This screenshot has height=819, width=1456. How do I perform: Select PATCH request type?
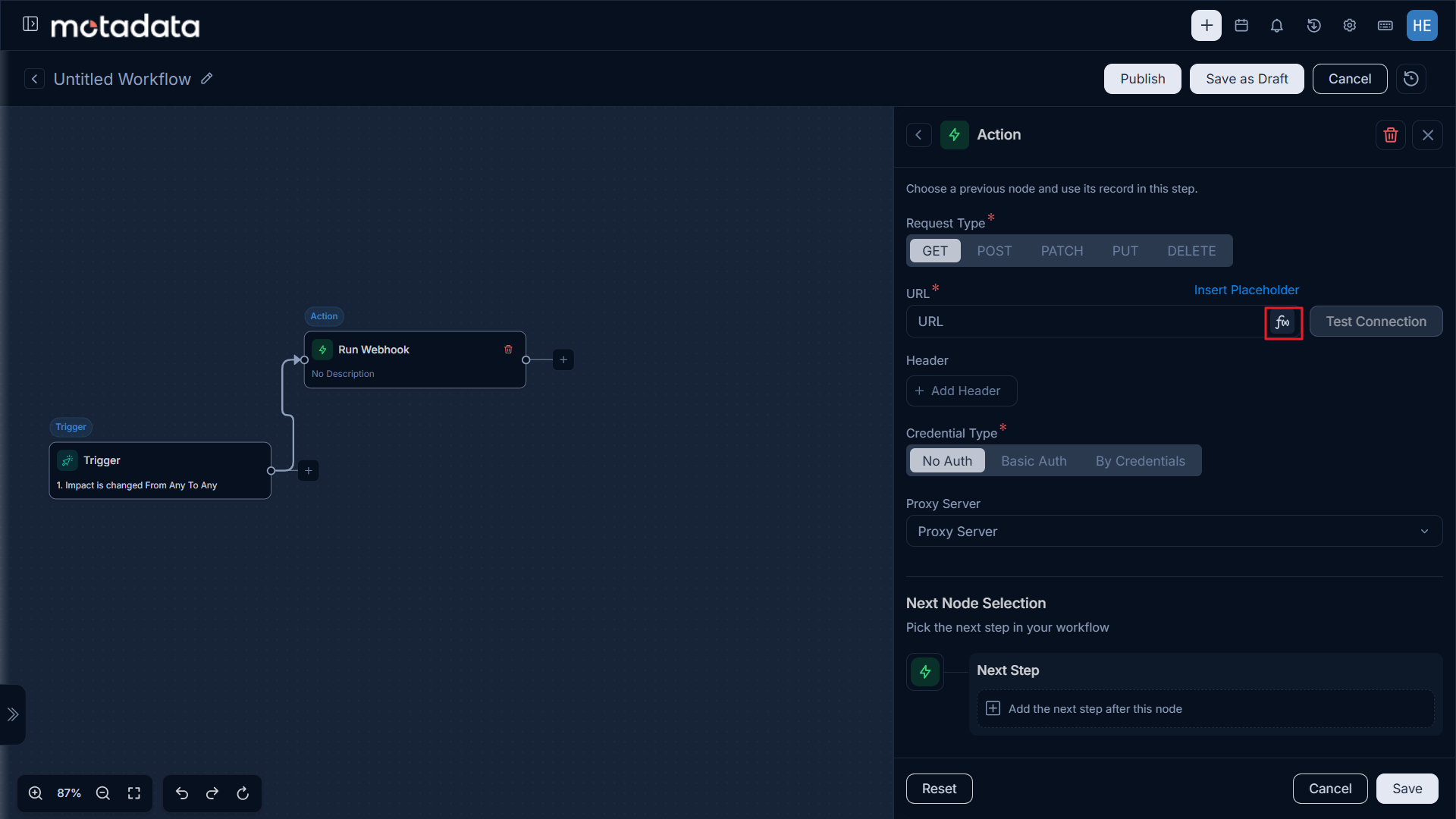(x=1062, y=251)
